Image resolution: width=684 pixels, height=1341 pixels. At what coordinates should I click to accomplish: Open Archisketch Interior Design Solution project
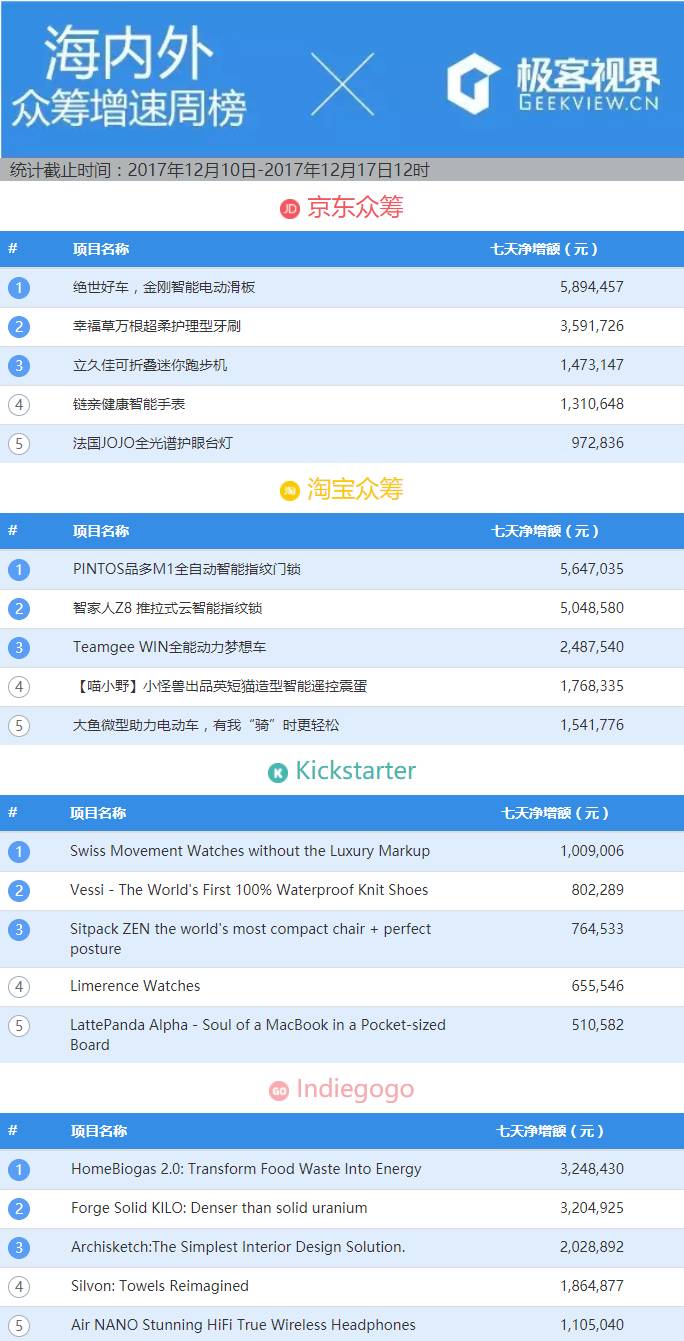pyautogui.click(x=238, y=1247)
